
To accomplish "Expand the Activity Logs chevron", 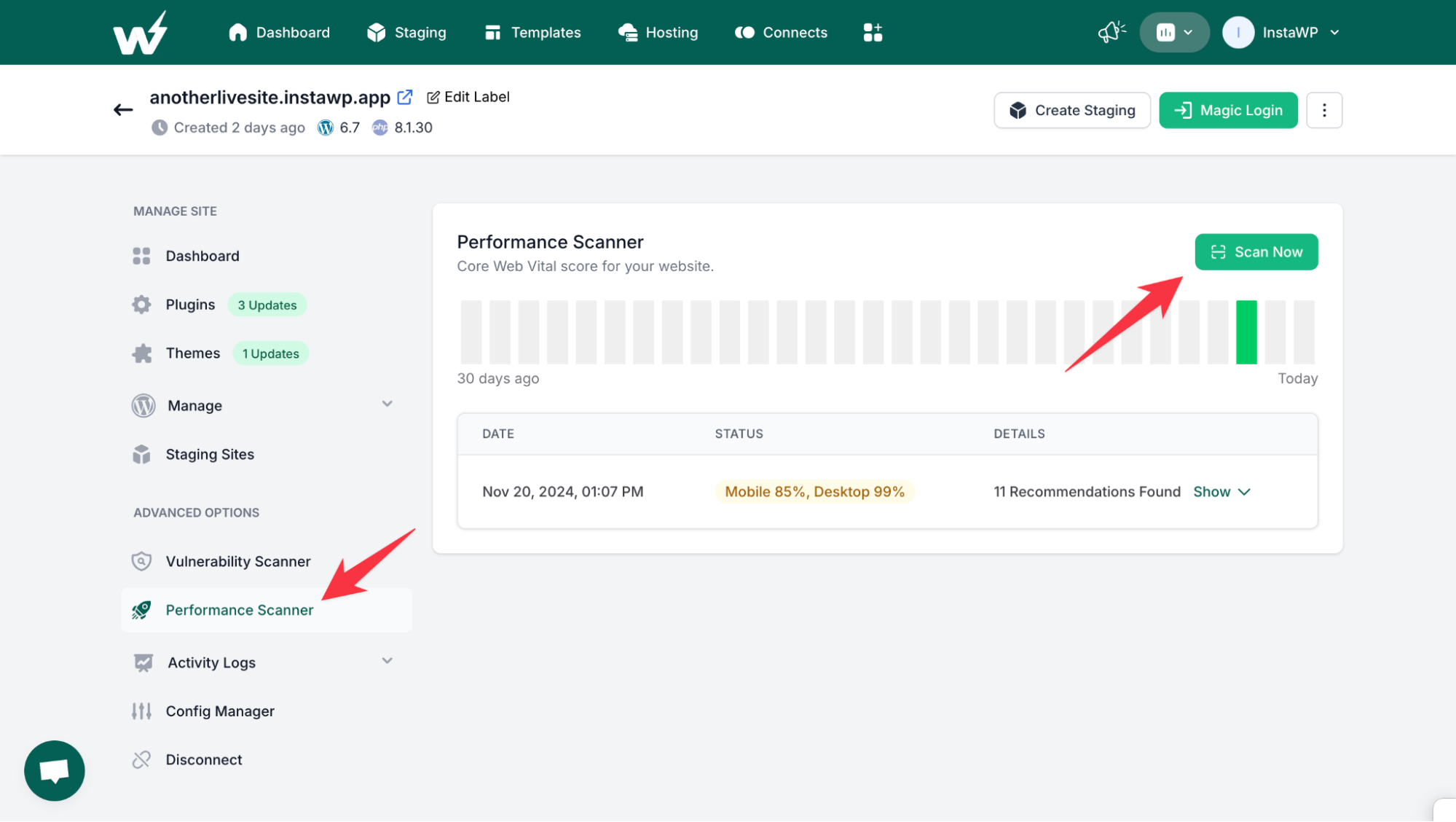I will pyautogui.click(x=387, y=661).
